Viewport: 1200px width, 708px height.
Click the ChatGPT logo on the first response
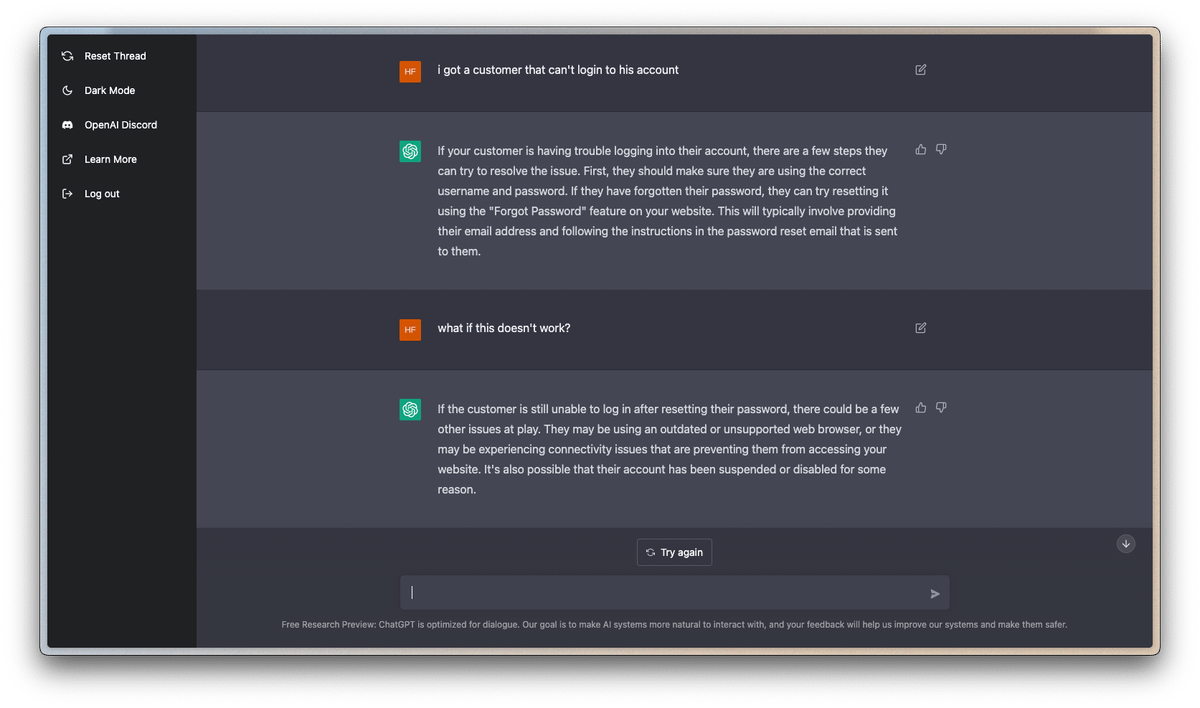(x=410, y=151)
